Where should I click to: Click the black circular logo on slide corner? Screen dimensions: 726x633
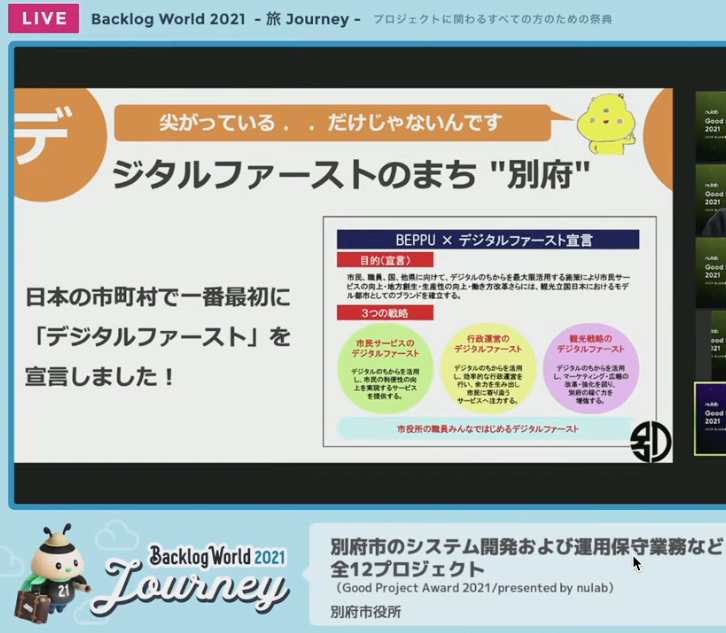[x=651, y=442]
